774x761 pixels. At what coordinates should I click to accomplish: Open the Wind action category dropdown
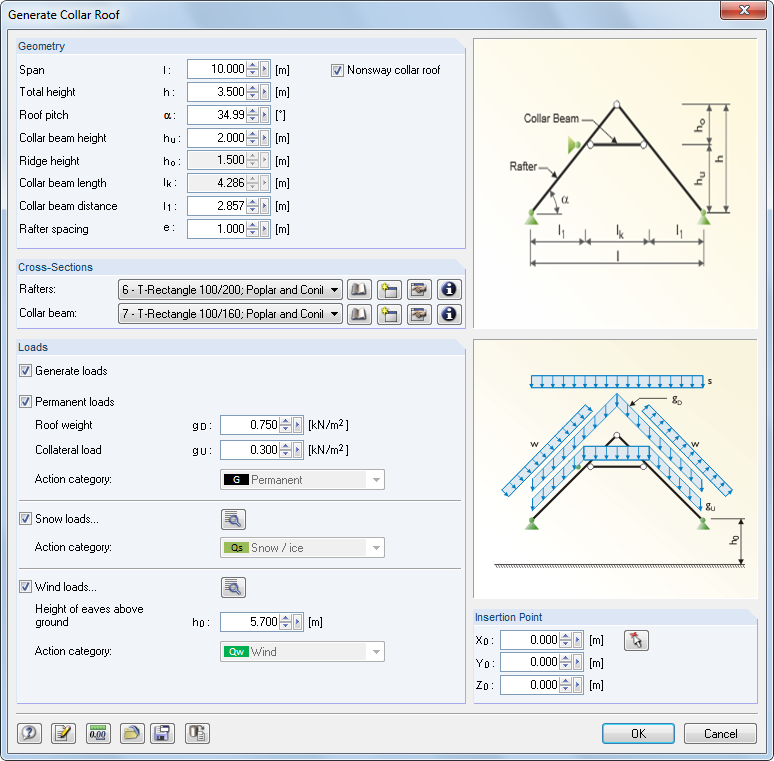tap(376, 652)
